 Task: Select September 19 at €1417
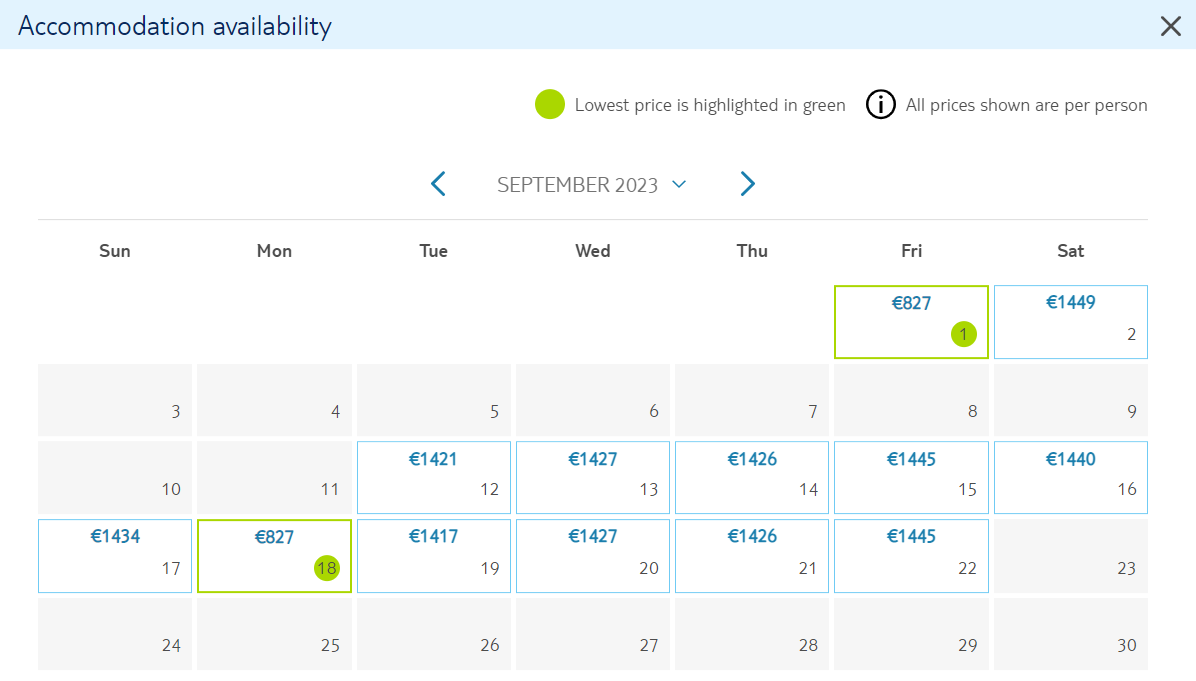coord(433,556)
